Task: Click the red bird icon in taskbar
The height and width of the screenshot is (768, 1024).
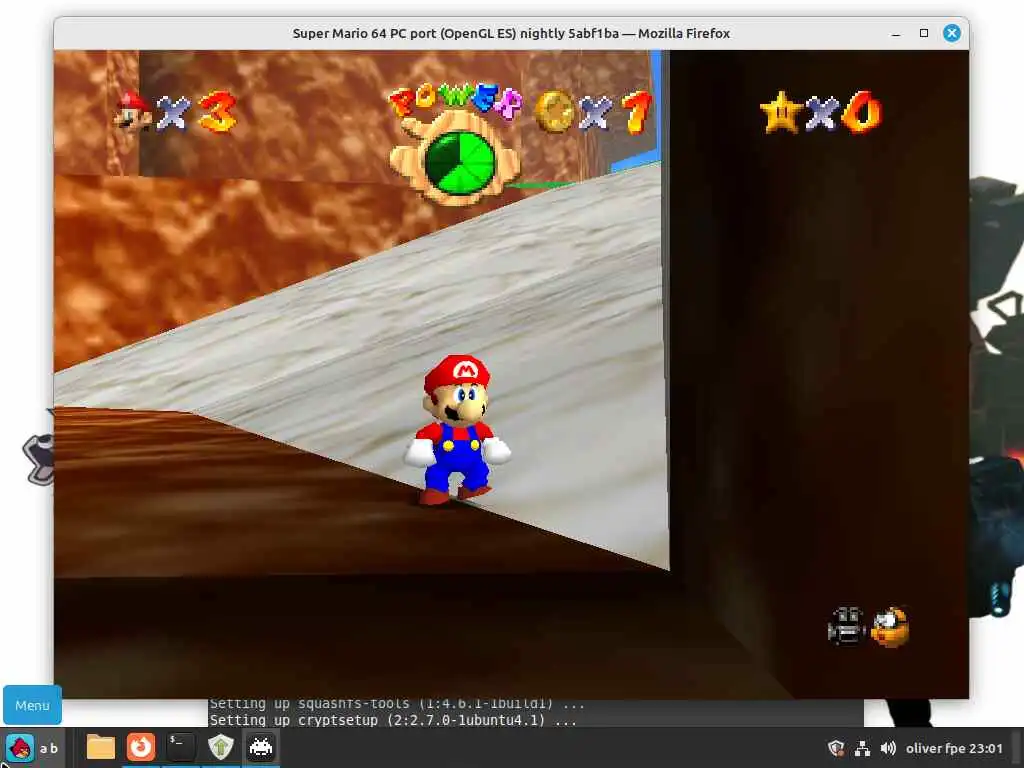Action: 20,748
